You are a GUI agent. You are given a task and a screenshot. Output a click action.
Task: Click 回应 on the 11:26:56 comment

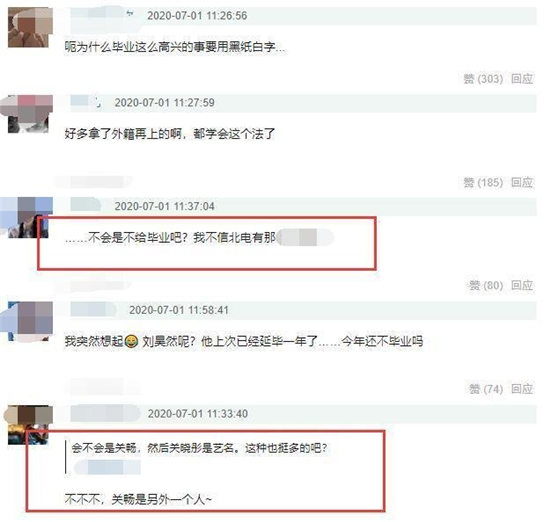522,79
